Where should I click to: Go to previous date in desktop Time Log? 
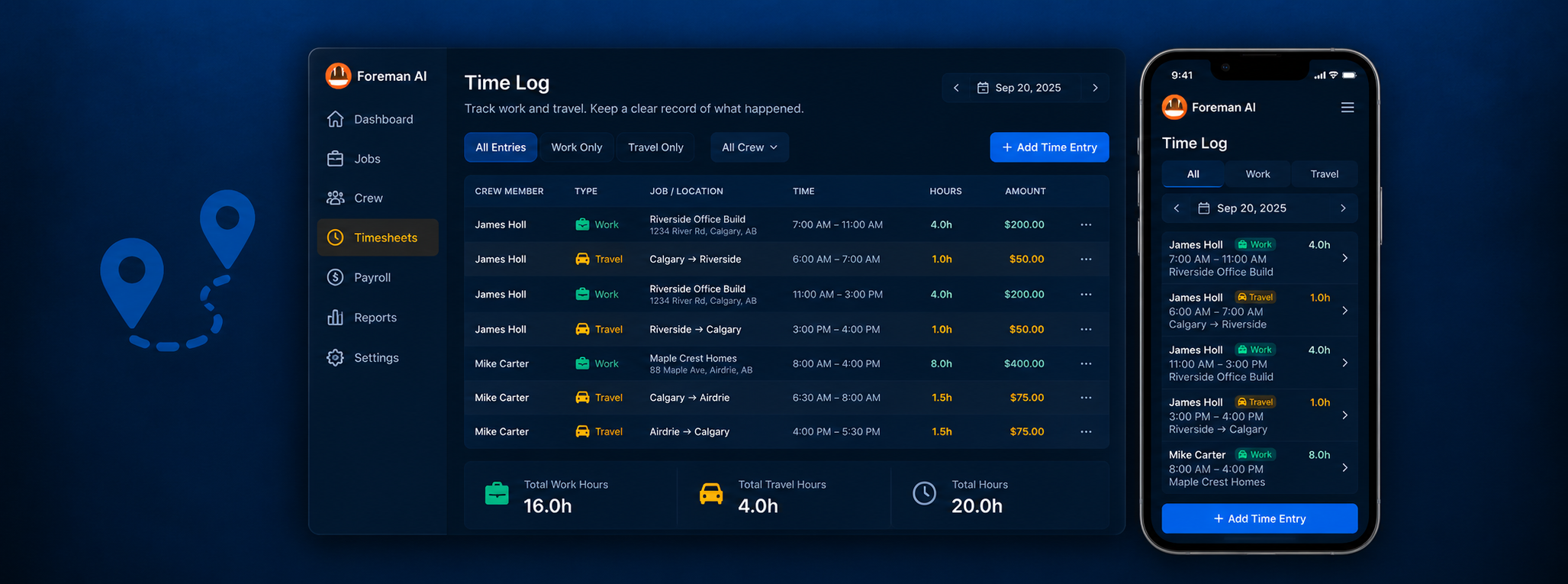coord(956,88)
